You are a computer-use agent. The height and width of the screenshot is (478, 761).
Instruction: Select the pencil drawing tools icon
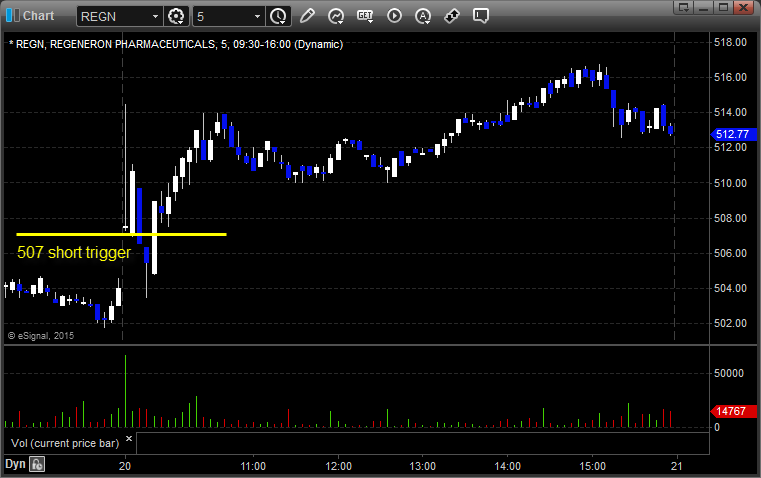[307, 16]
